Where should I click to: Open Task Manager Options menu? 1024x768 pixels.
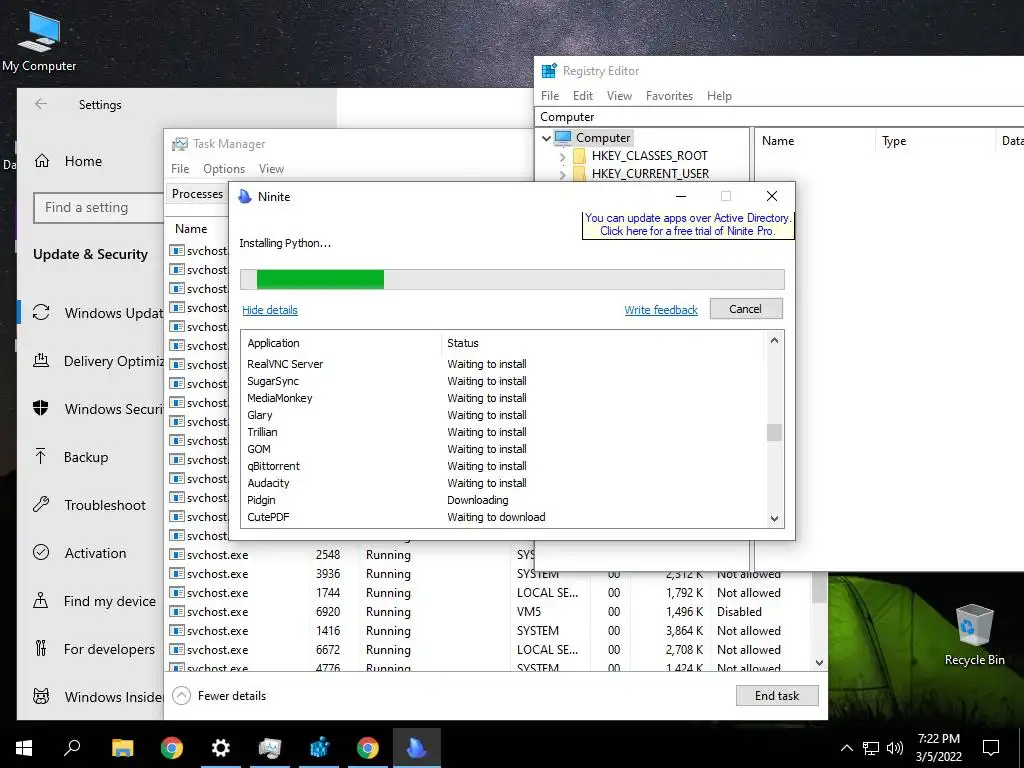click(224, 168)
